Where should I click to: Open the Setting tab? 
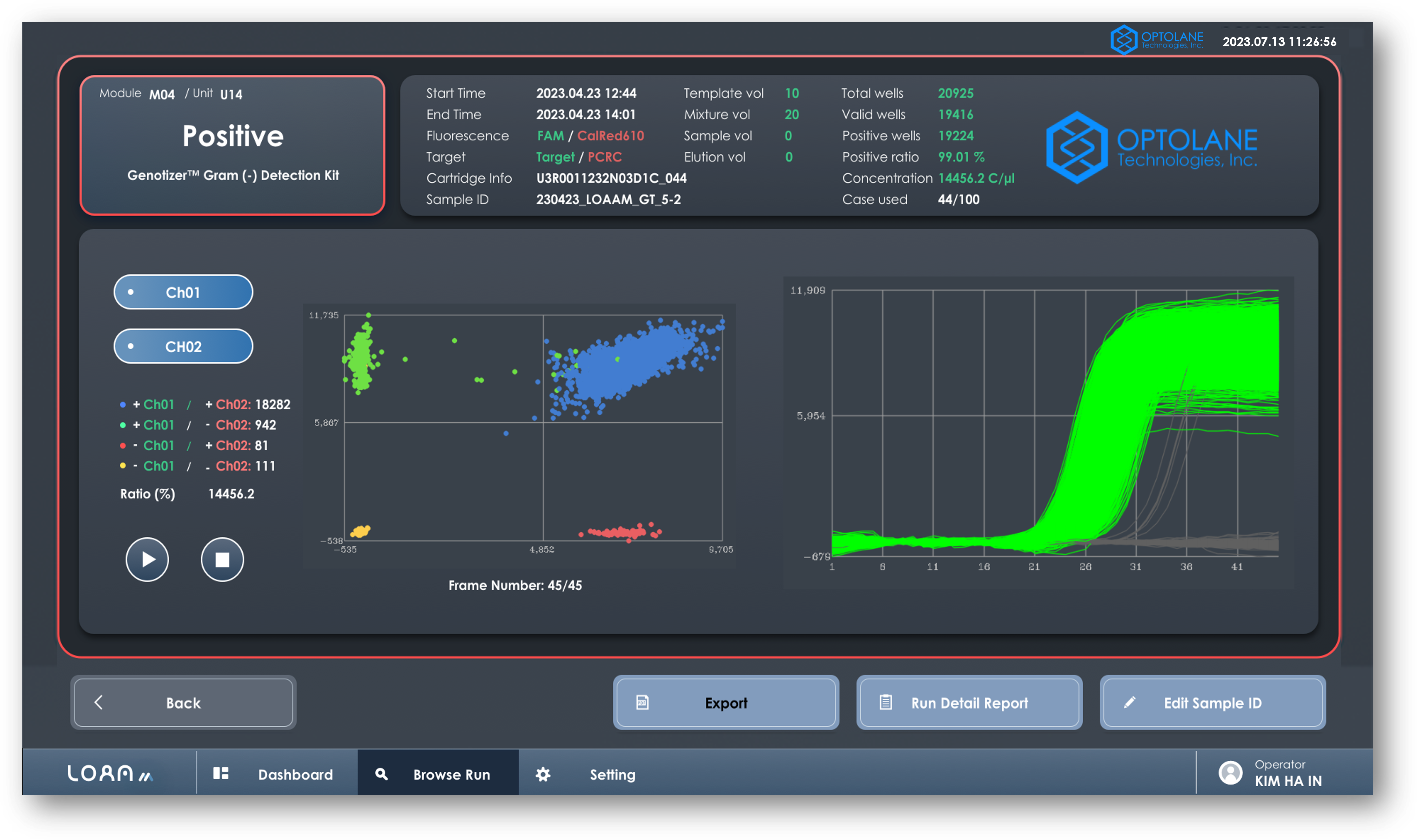(x=613, y=774)
